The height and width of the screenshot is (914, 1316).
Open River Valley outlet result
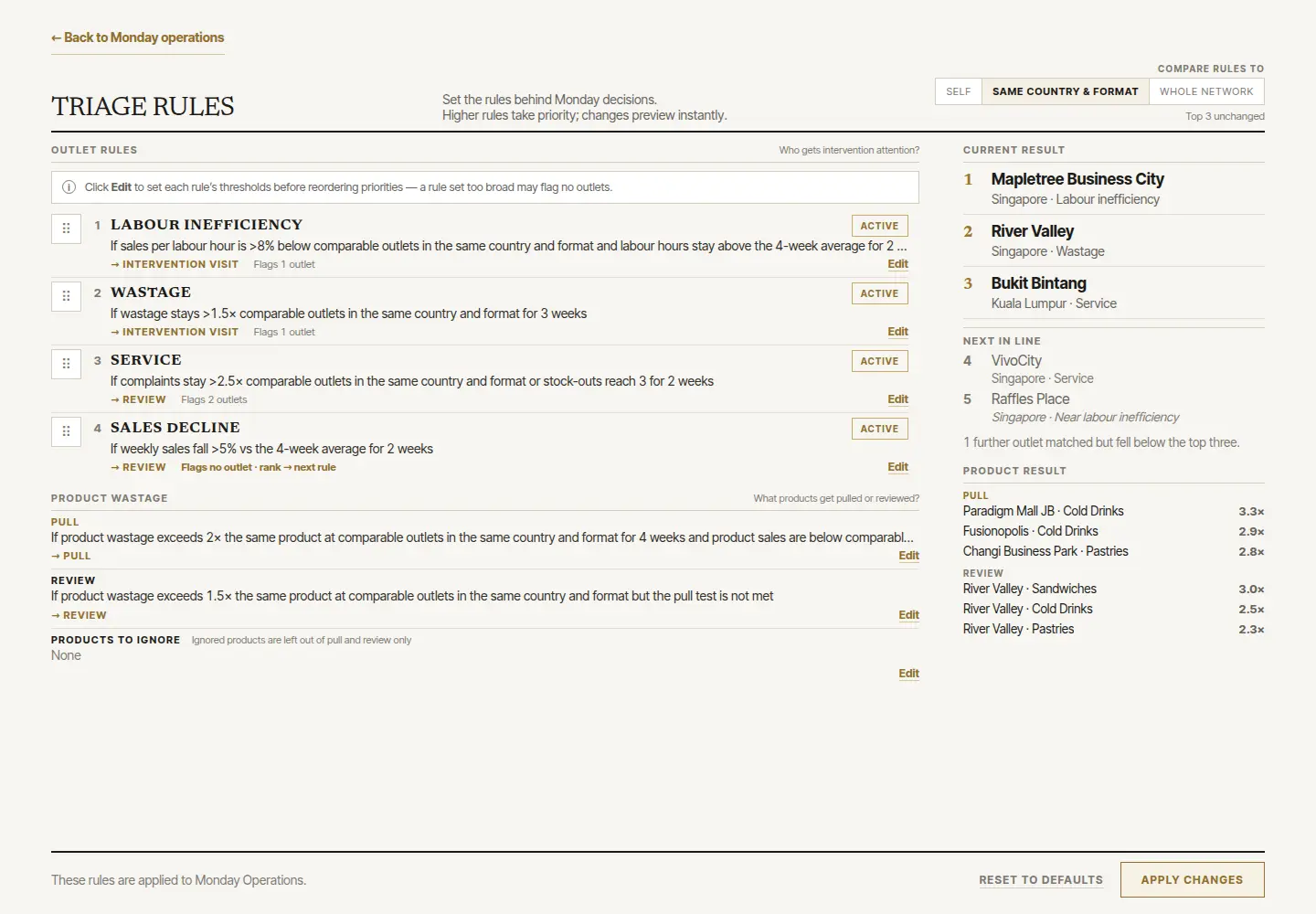1113,240
